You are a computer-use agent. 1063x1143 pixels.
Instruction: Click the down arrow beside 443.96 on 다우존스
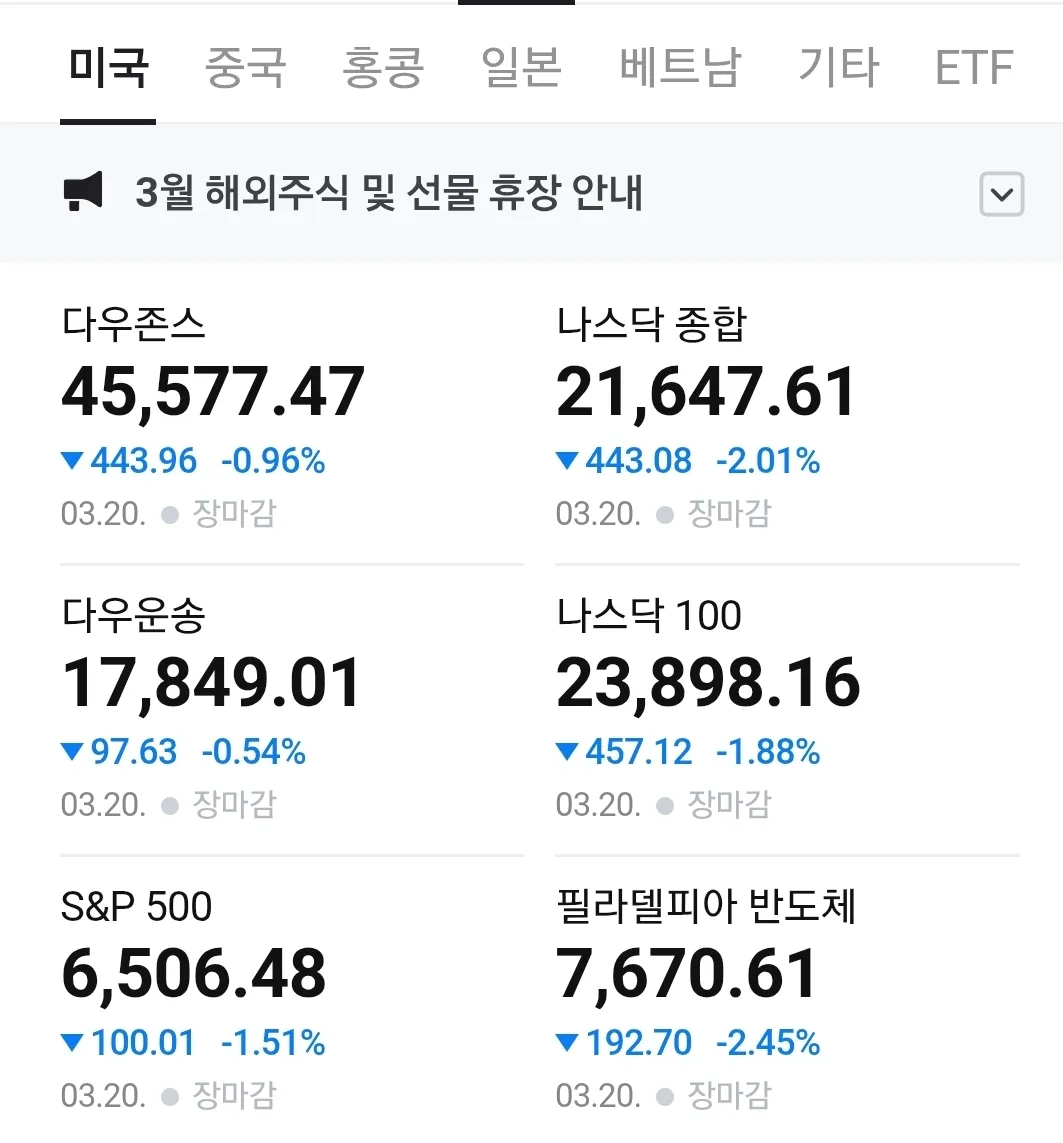pyautogui.click(x=71, y=461)
